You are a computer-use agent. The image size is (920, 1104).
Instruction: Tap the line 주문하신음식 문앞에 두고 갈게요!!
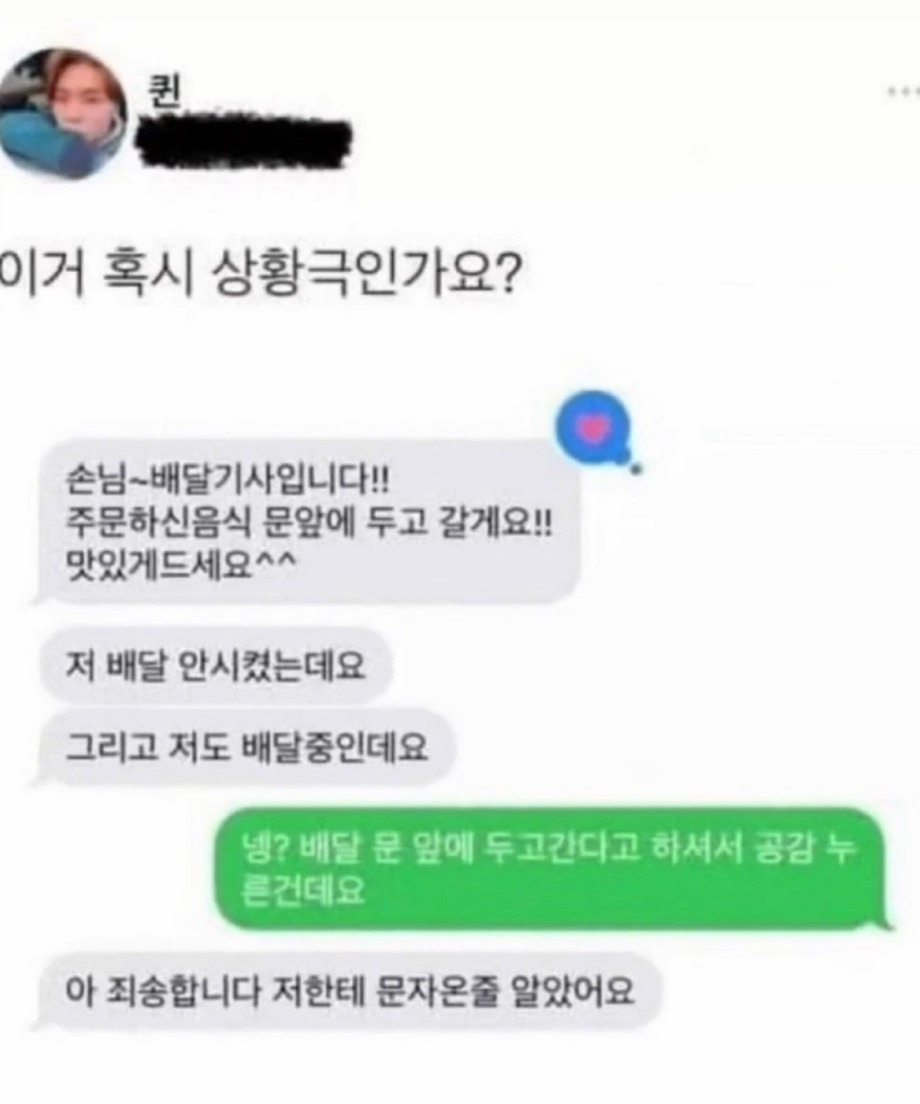(x=308, y=522)
